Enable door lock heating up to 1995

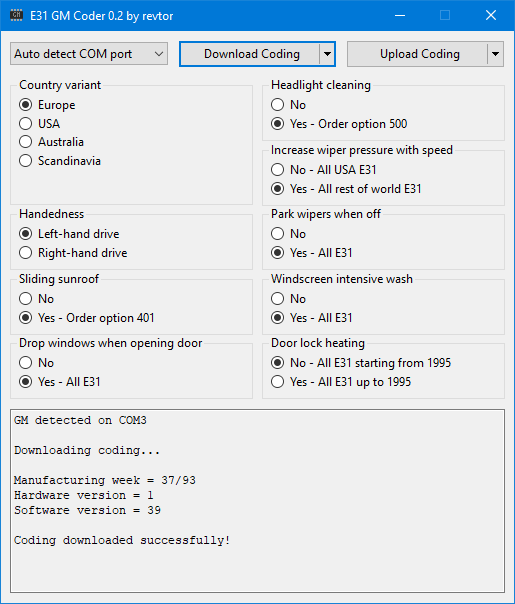coord(341,382)
